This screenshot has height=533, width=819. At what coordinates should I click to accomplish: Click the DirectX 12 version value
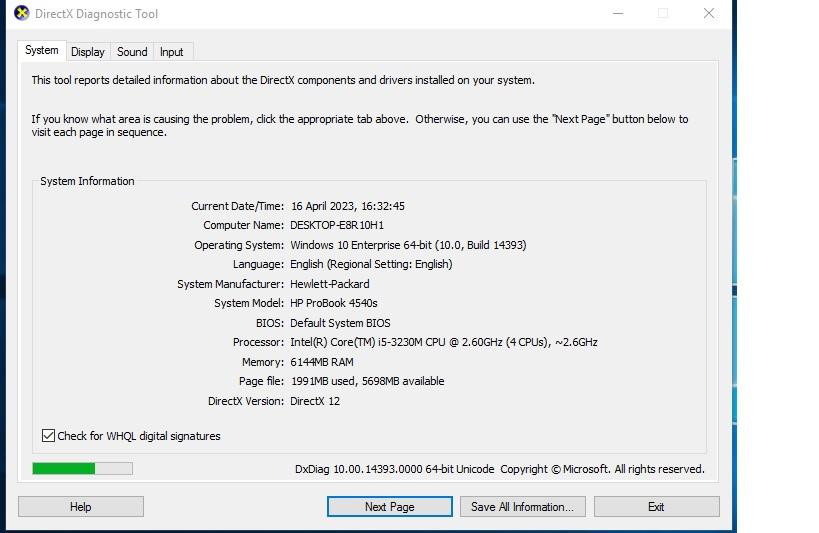click(315, 401)
